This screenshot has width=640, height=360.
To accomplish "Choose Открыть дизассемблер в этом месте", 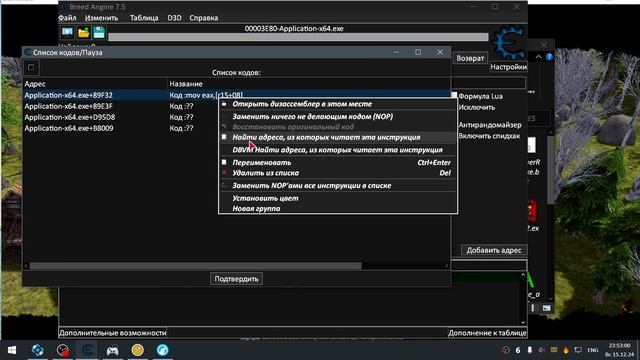I will tap(338, 104).
